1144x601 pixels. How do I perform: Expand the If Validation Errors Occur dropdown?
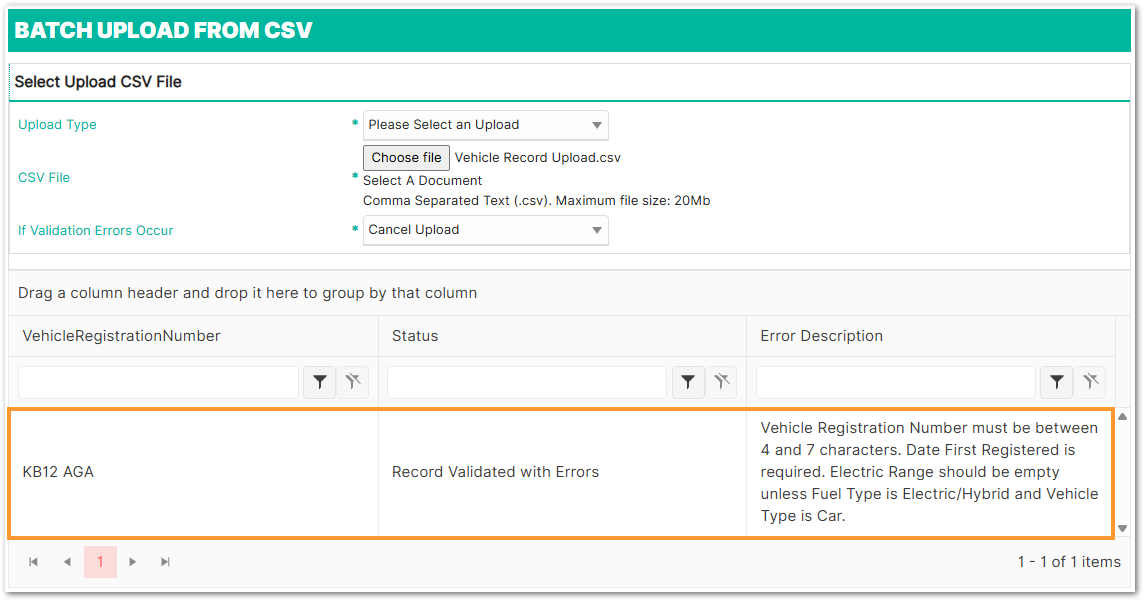pos(485,230)
